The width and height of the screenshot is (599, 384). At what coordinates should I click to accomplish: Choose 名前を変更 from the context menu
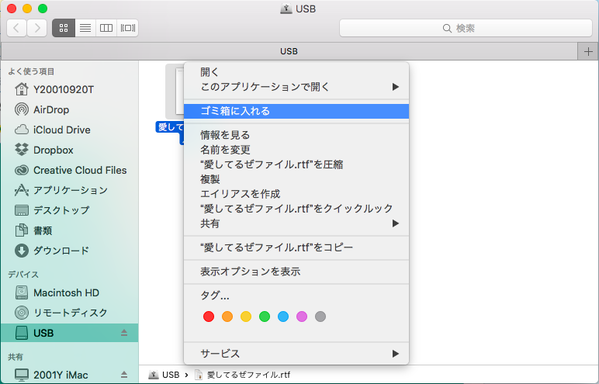(x=296, y=150)
